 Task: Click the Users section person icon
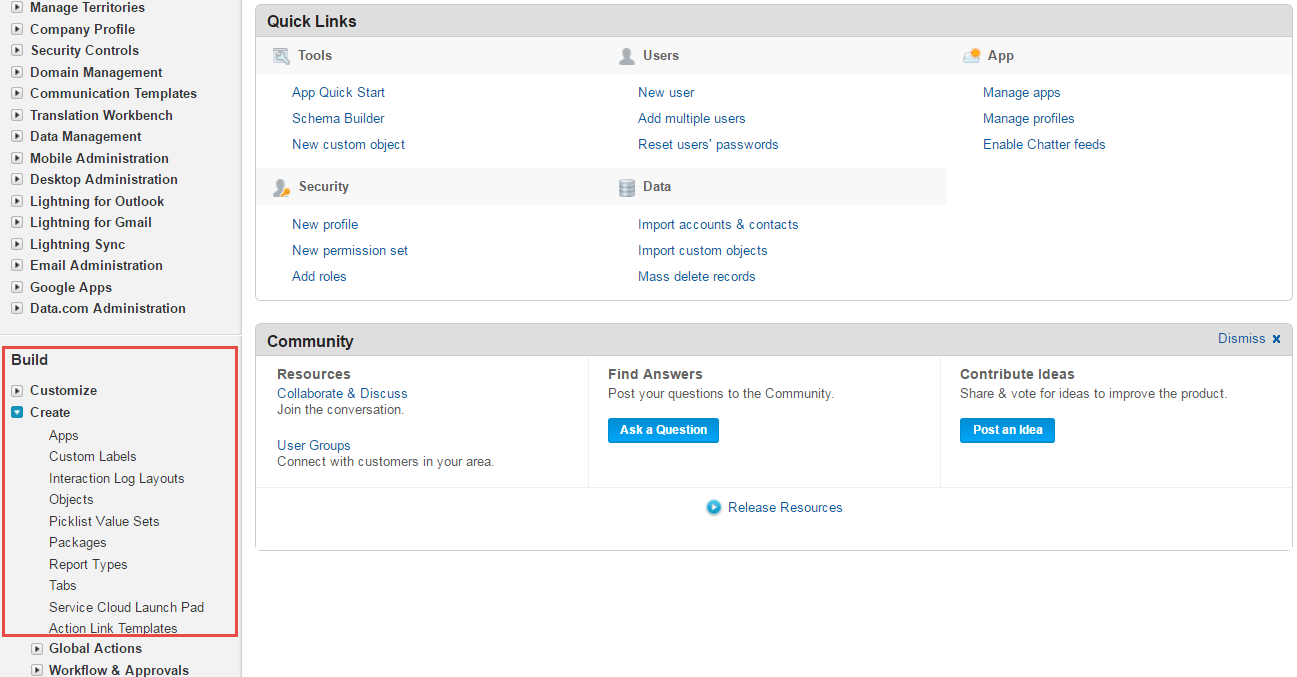pos(627,56)
